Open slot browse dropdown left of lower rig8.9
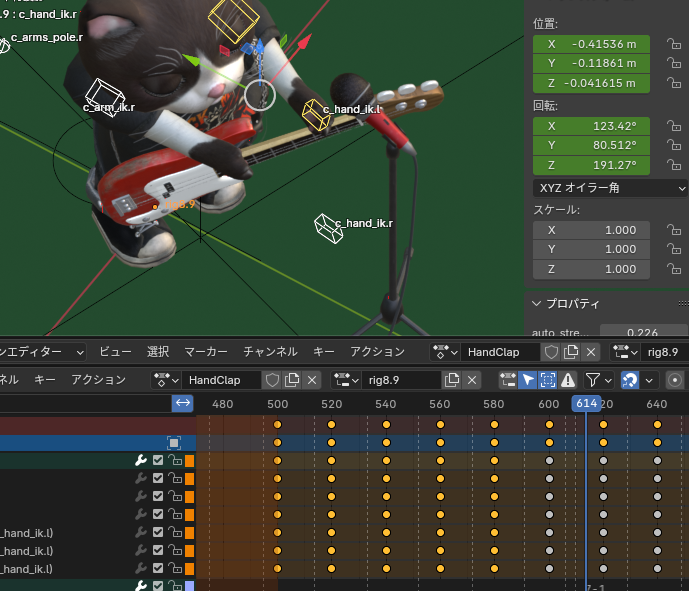Image resolution: width=689 pixels, height=591 pixels. [x=346, y=380]
